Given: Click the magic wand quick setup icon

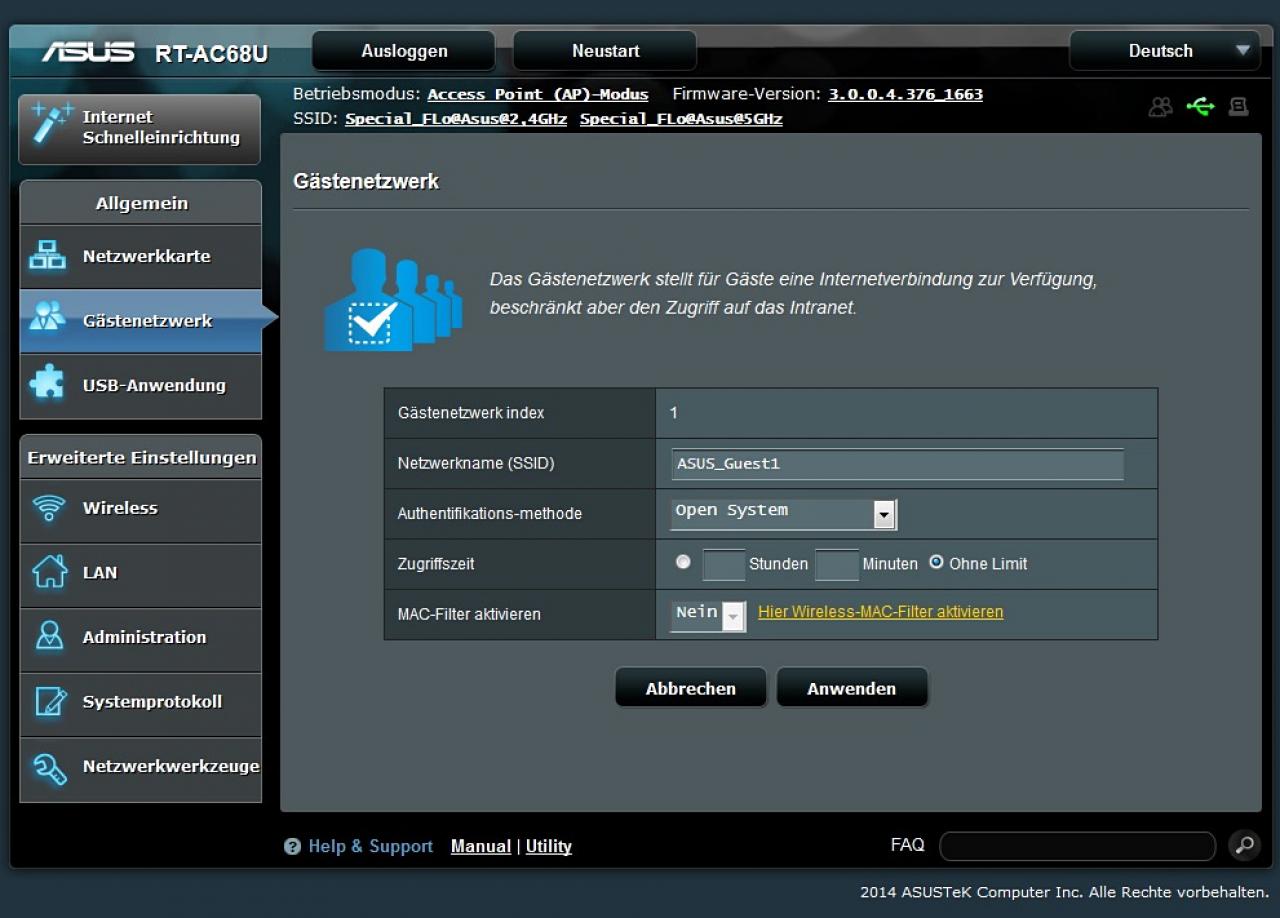Looking at the screenshot, I should click(51, 125).
